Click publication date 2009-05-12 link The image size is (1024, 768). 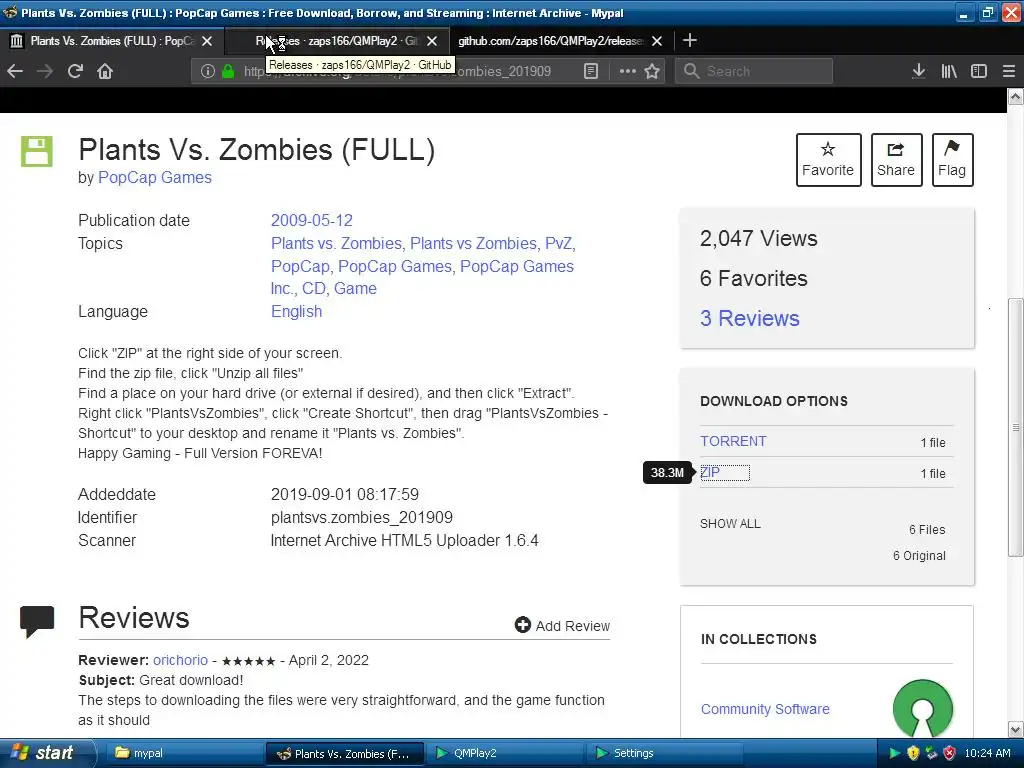312,220
